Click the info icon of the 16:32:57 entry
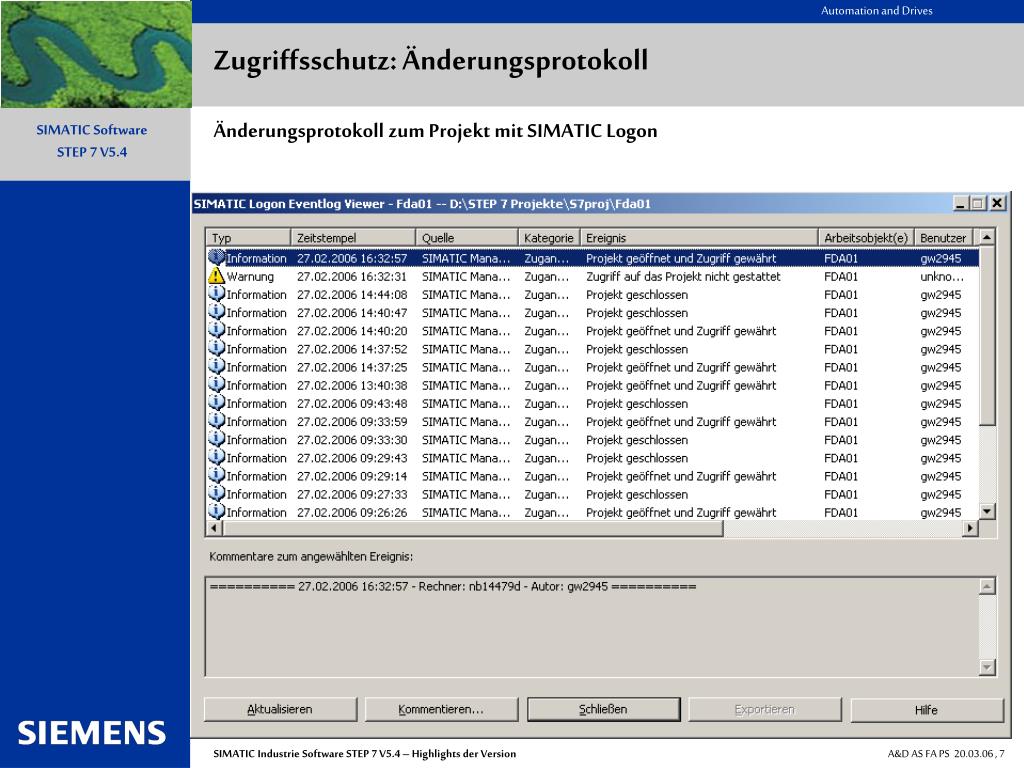The image size is (1024, 768). click(217, 258)
